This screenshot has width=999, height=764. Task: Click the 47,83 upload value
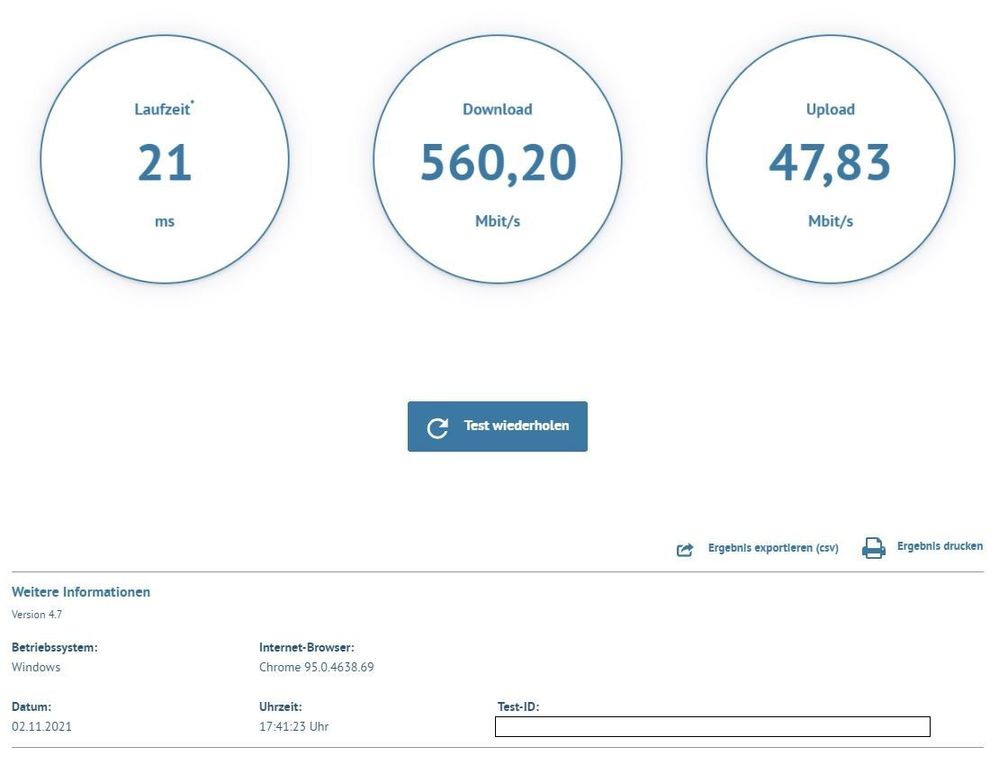point(830,164)
